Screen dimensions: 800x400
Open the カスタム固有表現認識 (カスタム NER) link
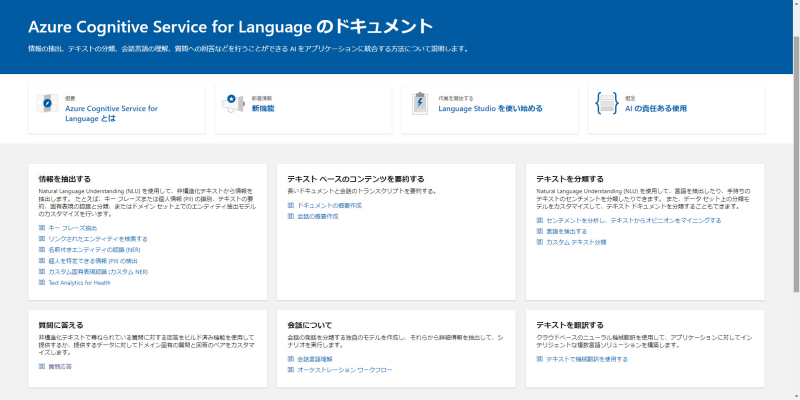click(x=98, y=272)
